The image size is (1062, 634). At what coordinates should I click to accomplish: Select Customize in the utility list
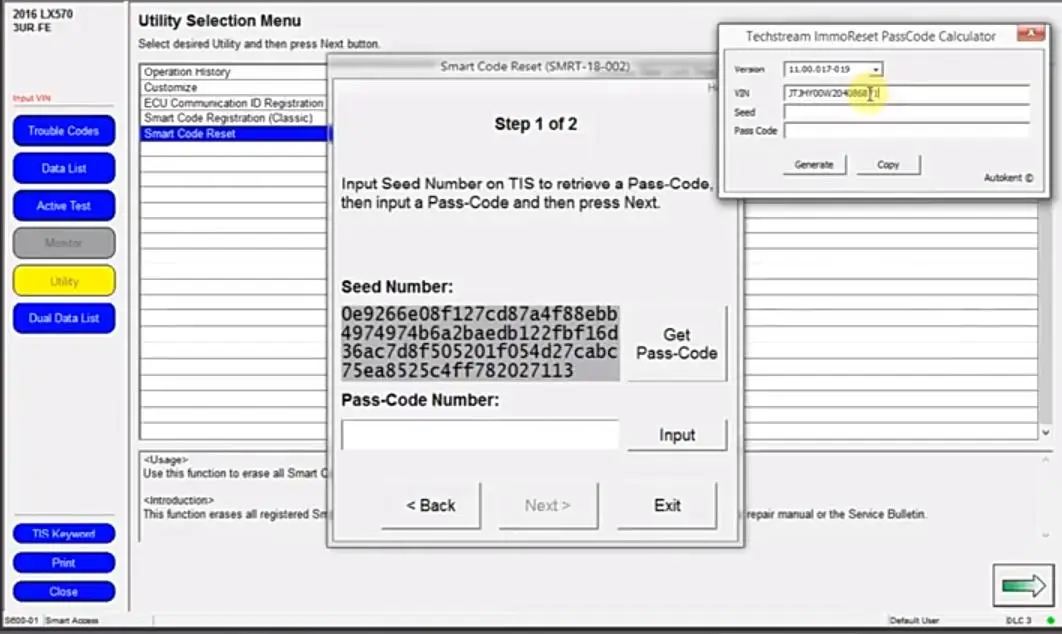(x=234, y=87)
